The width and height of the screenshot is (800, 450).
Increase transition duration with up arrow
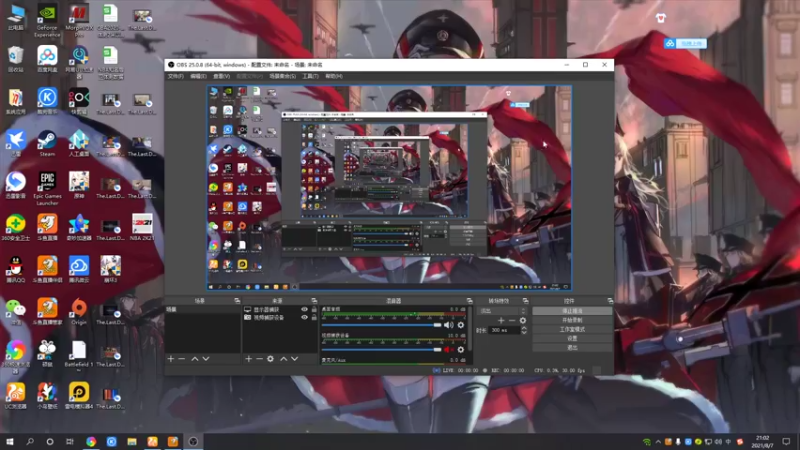click(x=524, y=328)
